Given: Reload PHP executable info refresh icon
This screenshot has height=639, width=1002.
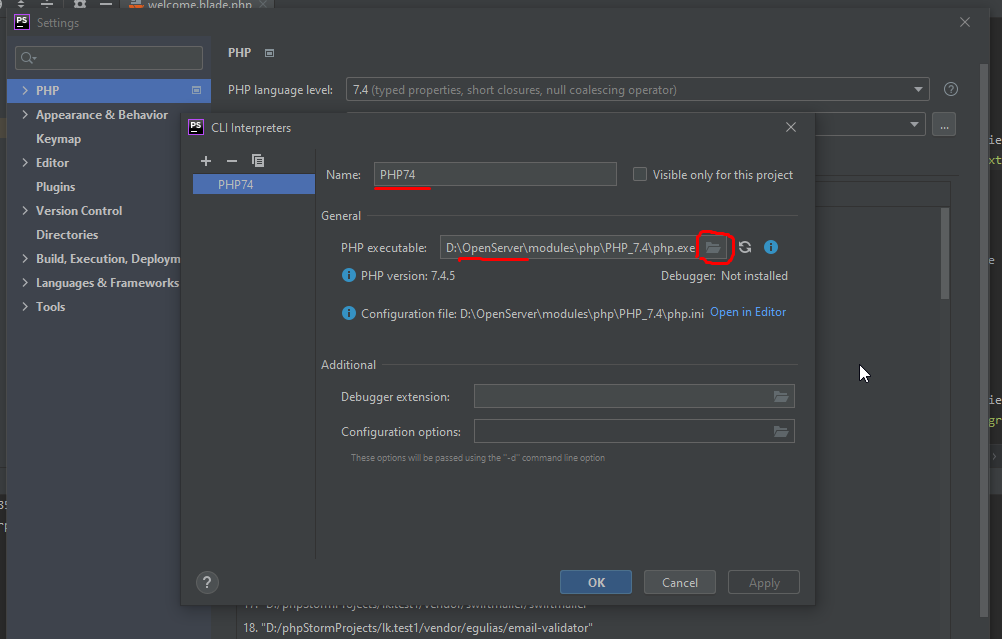Looking at the screenshot, I should [x=745, y=247].
